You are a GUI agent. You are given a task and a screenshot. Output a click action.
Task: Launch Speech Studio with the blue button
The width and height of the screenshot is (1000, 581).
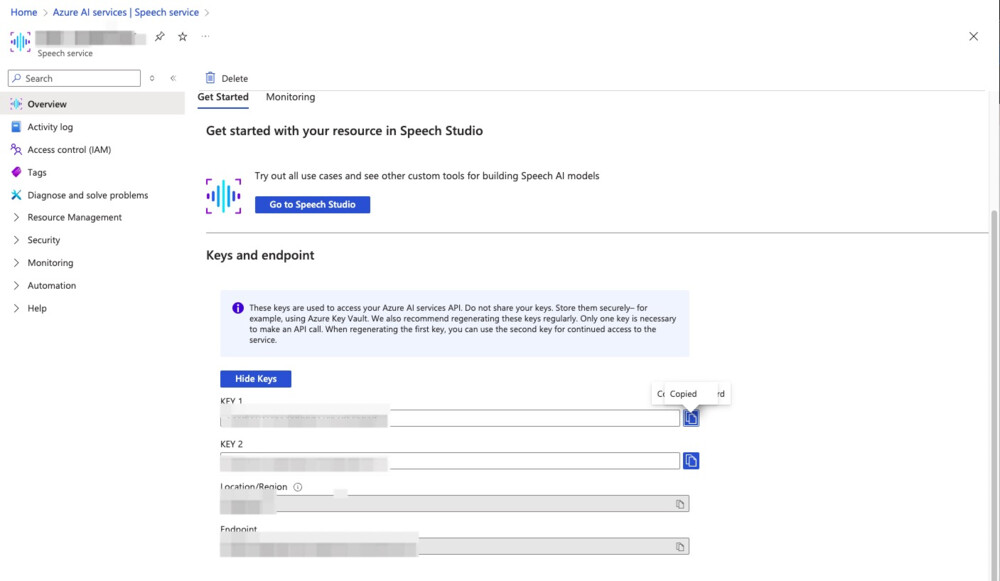(311, 204)
